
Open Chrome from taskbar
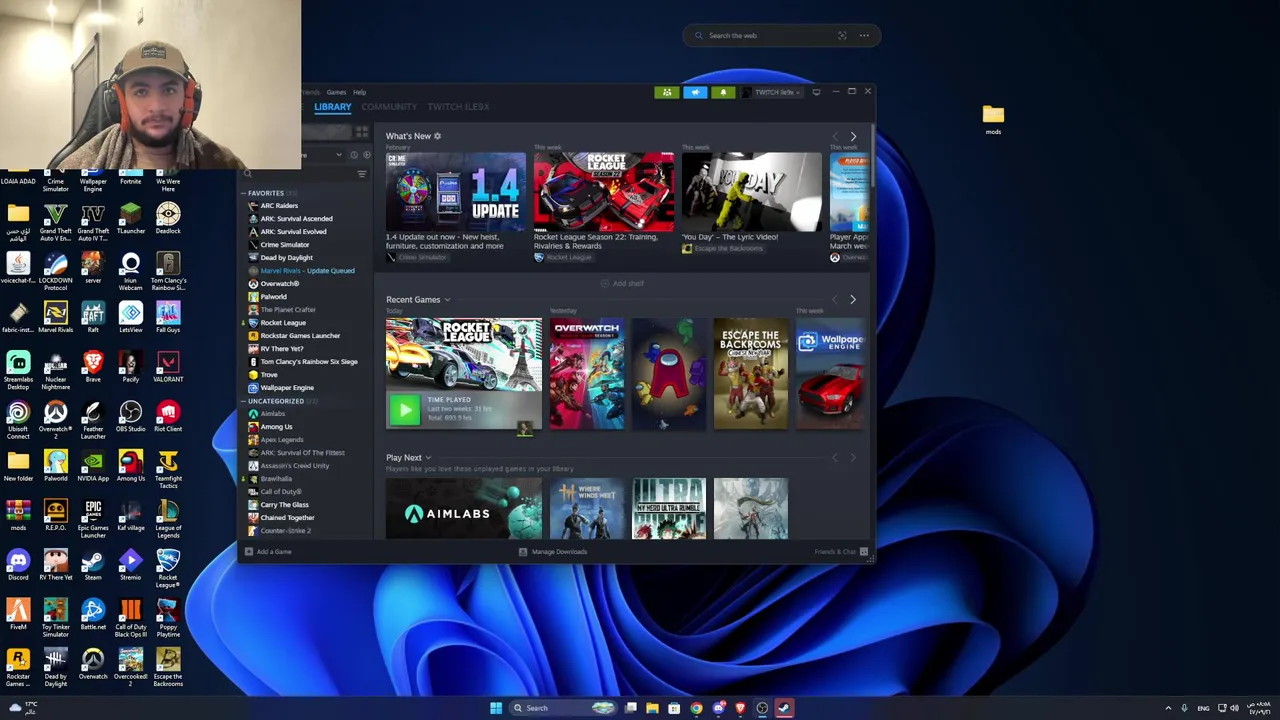click(696, 708)
